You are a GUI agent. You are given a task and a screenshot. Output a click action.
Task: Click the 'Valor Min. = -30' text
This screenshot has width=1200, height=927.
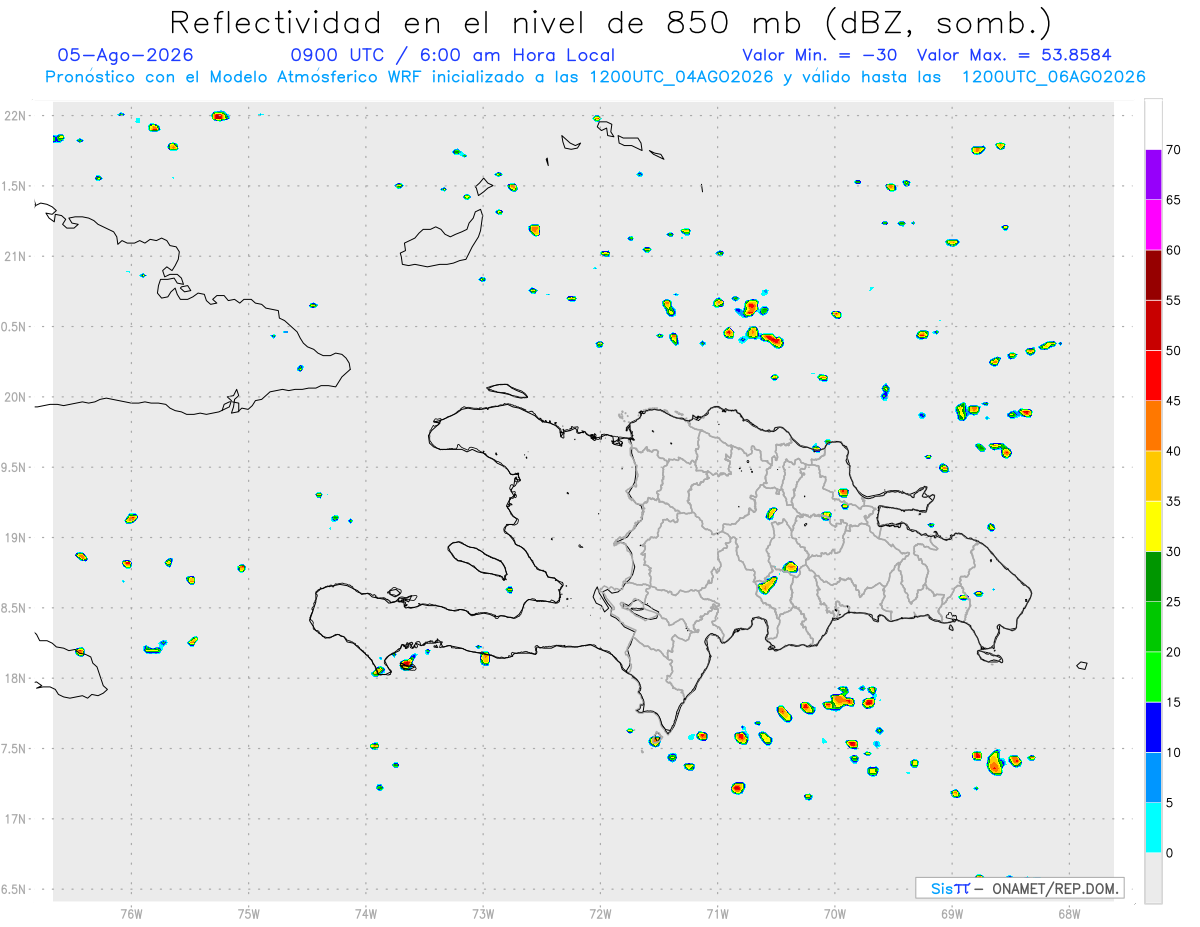coord(822,55)
